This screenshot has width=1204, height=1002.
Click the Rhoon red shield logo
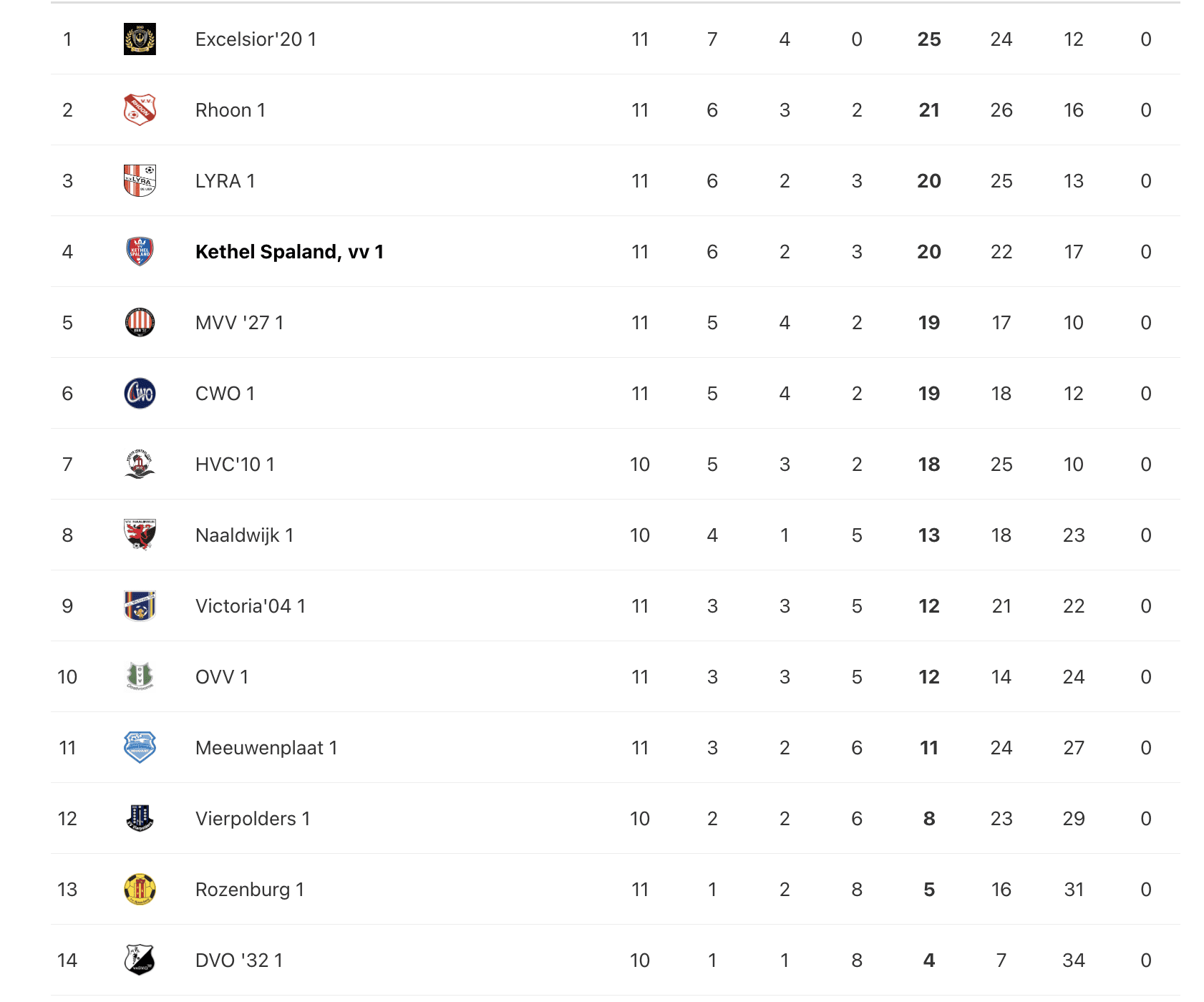[x=140, y=110]
